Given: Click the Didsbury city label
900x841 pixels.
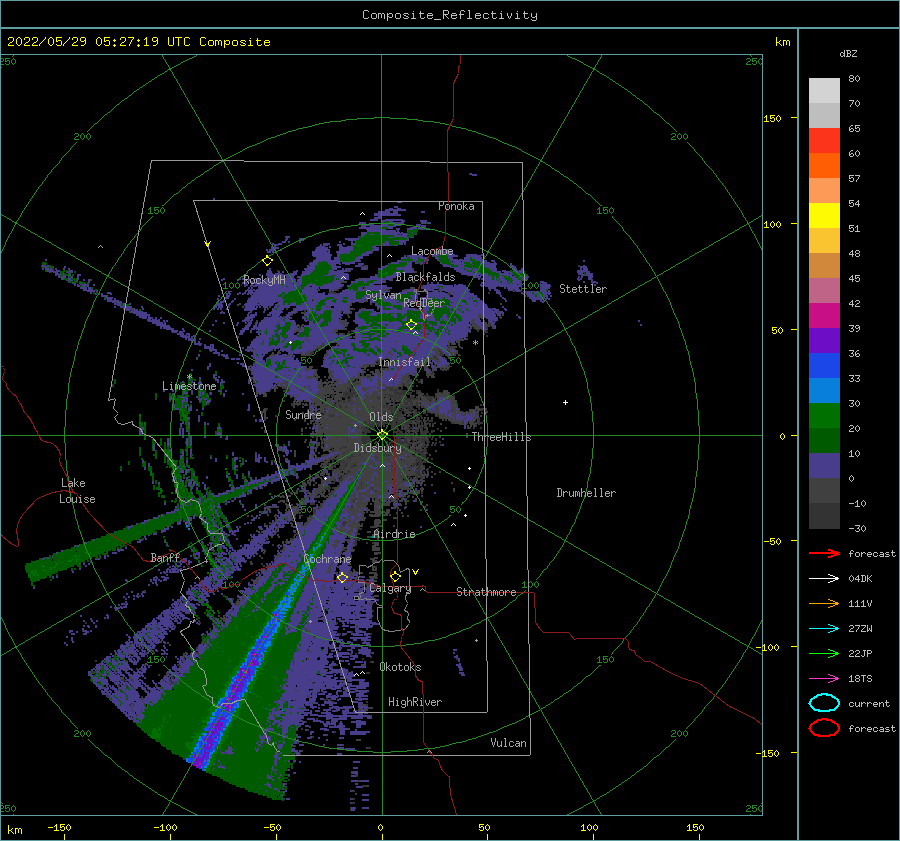Looking at the screenshot, I should (x=378, y=448).
